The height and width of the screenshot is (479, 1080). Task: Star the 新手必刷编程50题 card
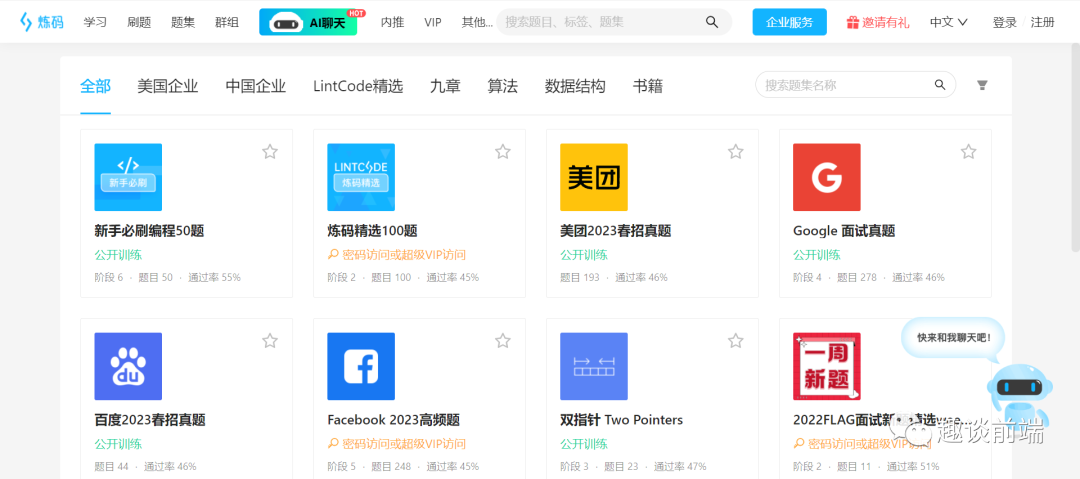pyautogui.click(x=270, y=152)
